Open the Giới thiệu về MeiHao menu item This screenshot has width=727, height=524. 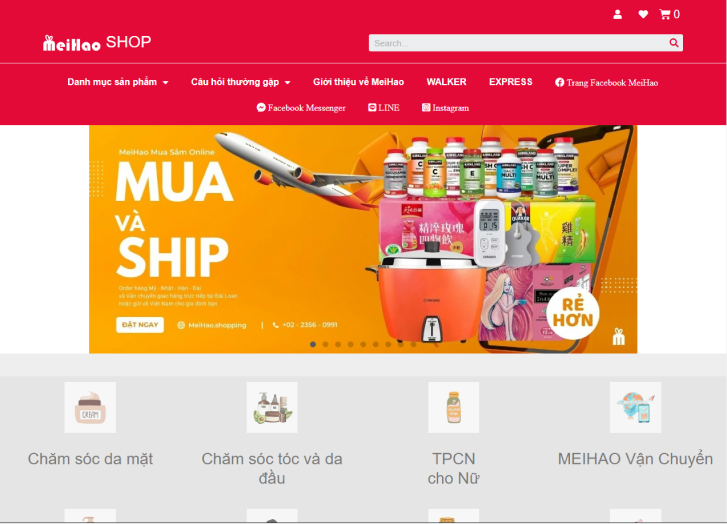pos(358,82)
